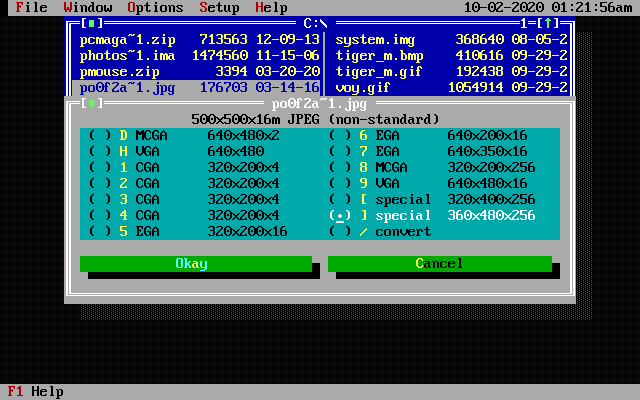Open the Help menu
The image size is (640, 400).
pos(271,7)
